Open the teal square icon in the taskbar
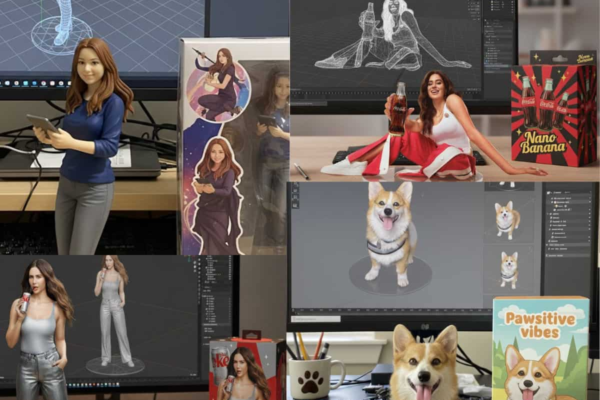Screen dimensions: 600x400 [26, 83]
